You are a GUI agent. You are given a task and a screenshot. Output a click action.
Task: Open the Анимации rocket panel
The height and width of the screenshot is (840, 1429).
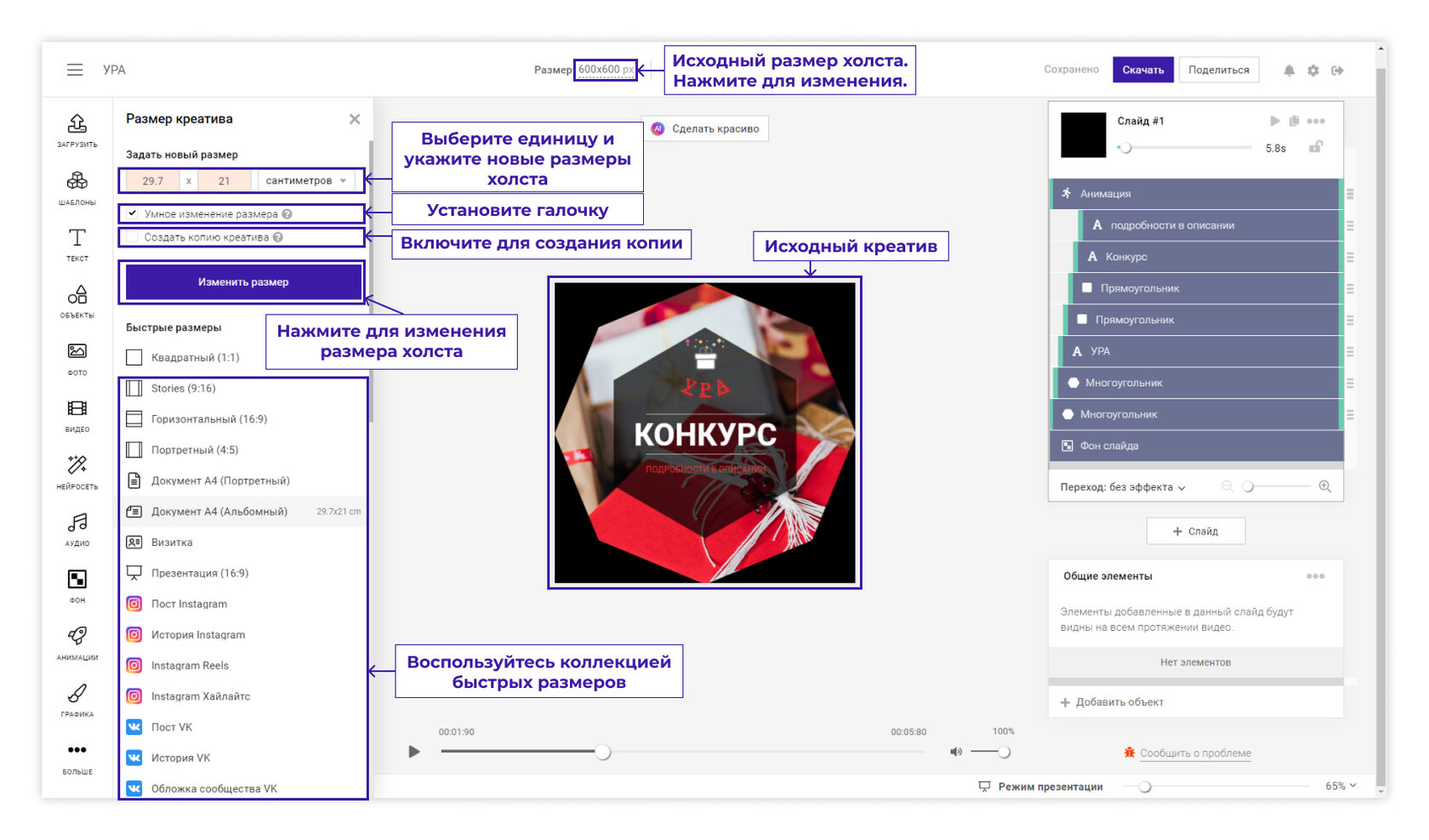click(x=77, y=642)
